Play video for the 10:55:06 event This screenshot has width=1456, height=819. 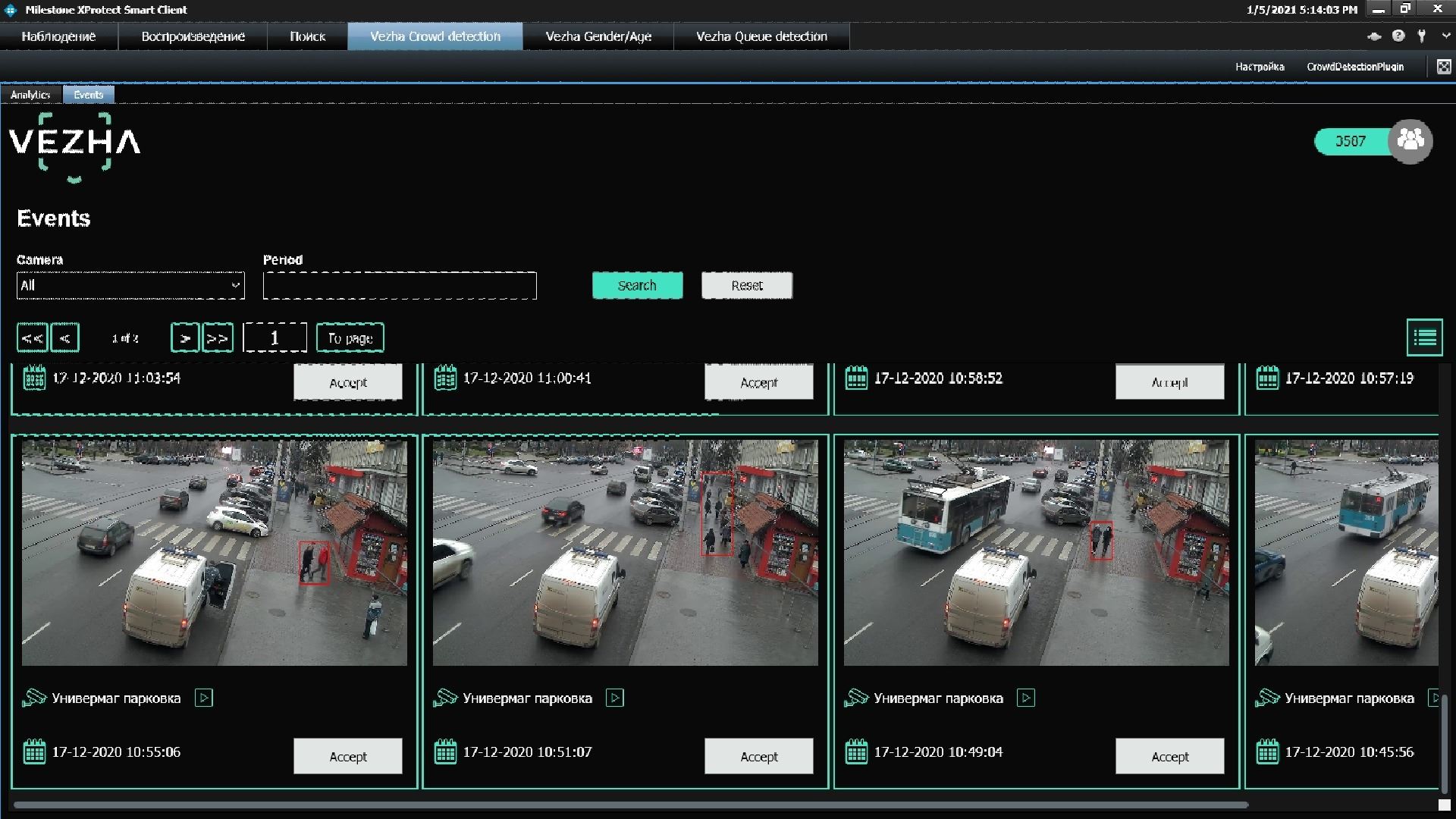tap(204, 698)
